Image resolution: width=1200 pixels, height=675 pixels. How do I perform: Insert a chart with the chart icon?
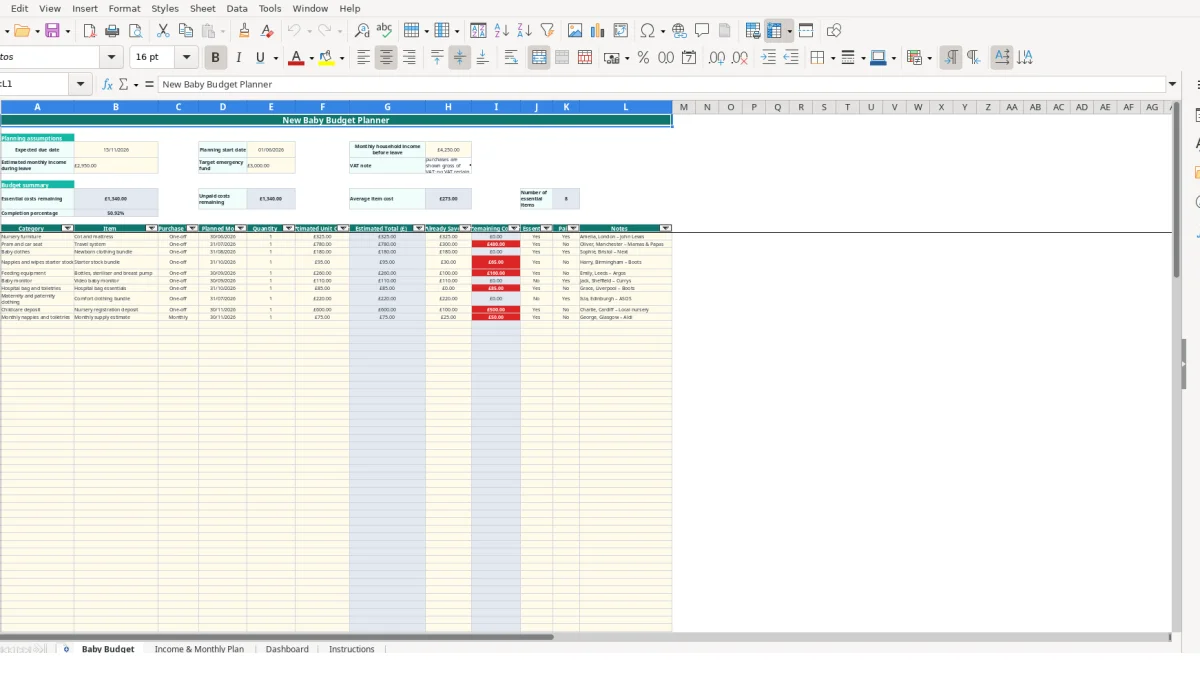point(598,31)
